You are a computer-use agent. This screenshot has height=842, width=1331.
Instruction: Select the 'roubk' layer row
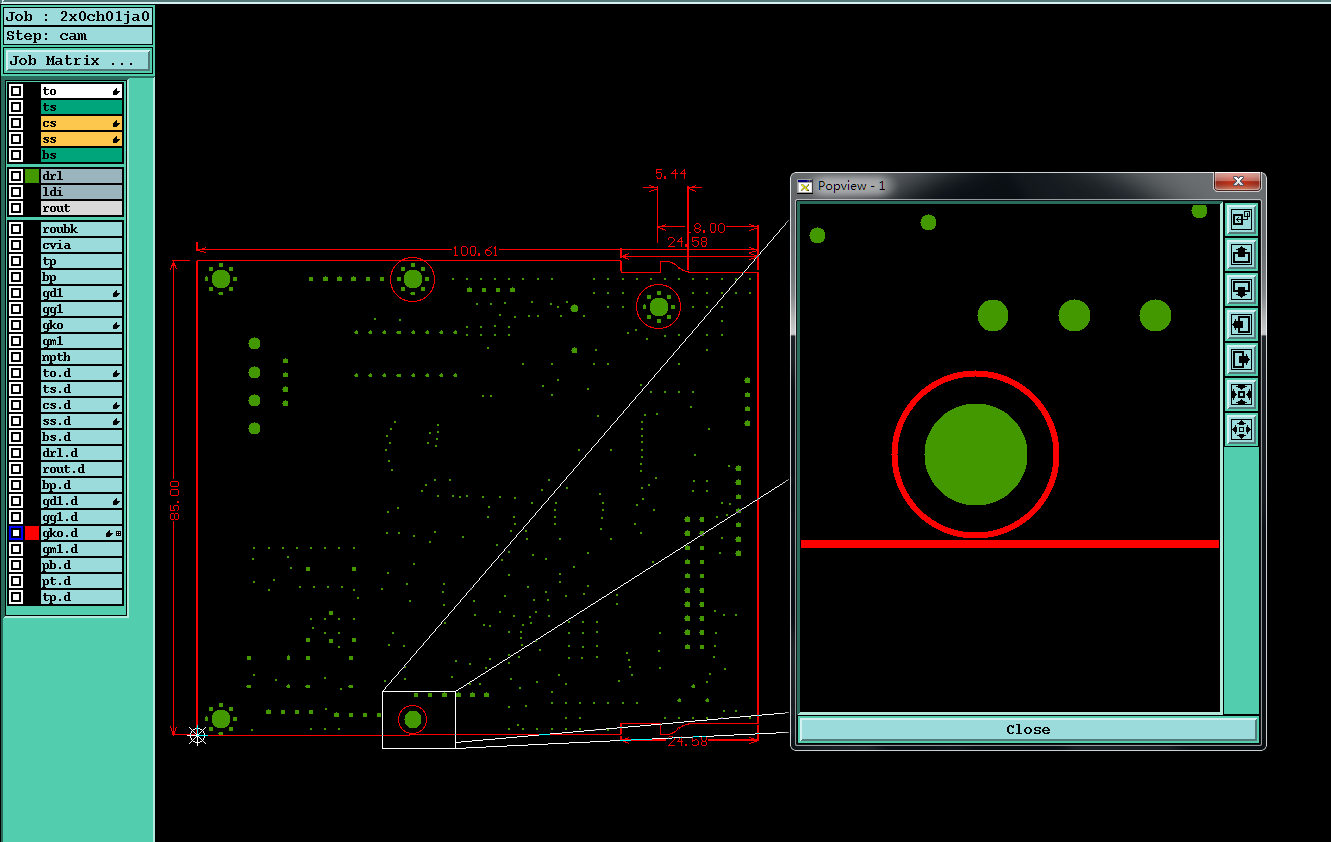82,229
